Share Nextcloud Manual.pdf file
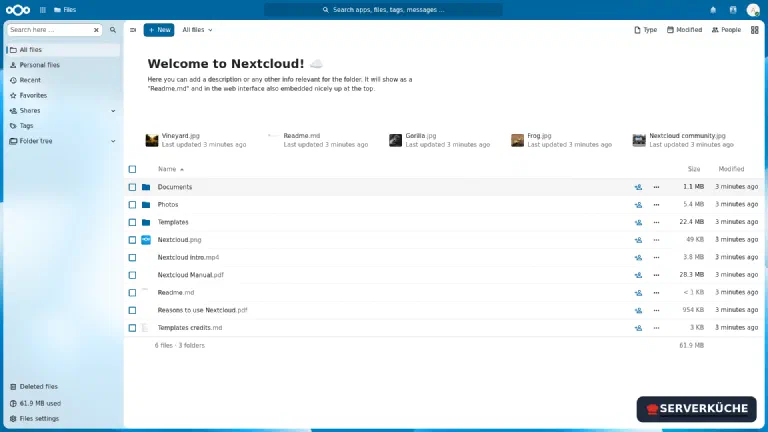Screen dimensions: 768x432 coord(638,275)
